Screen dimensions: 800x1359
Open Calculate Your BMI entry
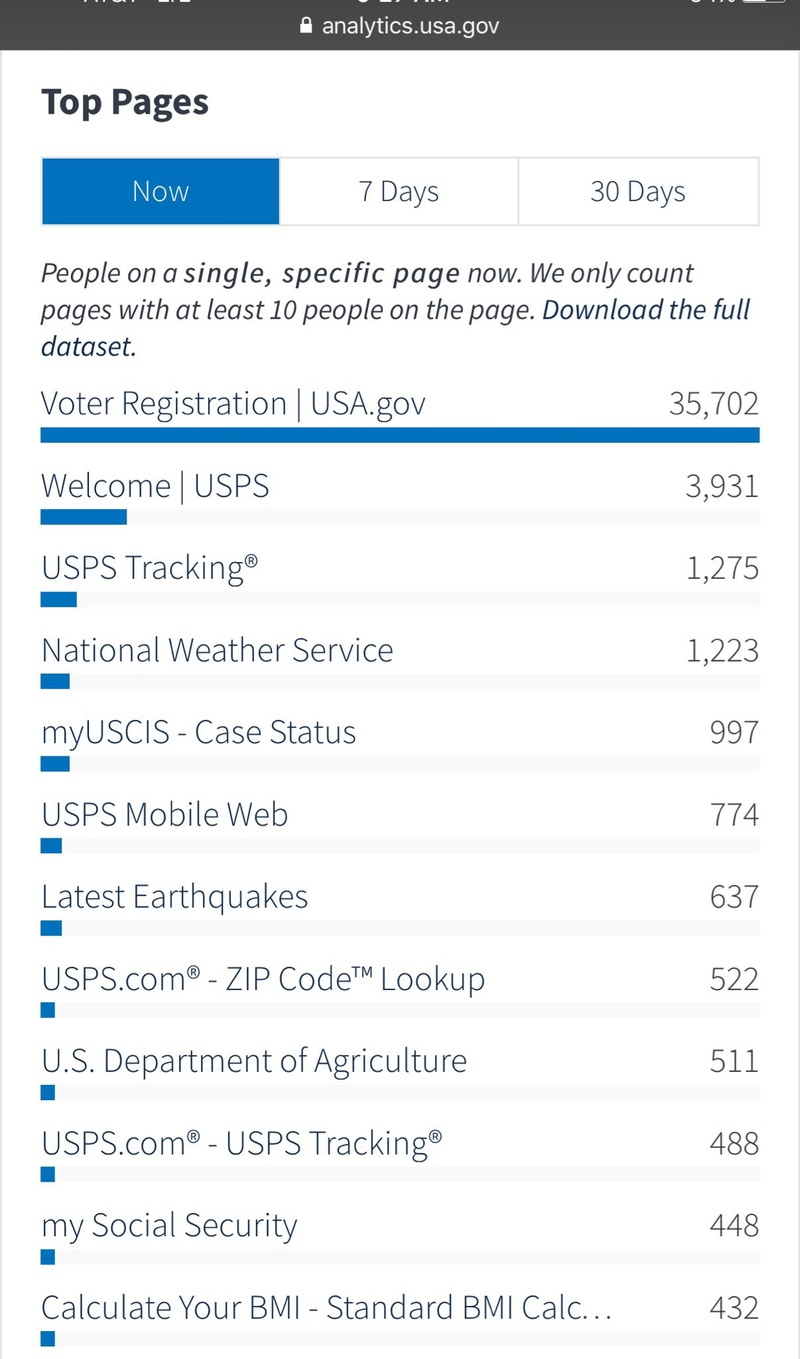[x=326, y=1307]
